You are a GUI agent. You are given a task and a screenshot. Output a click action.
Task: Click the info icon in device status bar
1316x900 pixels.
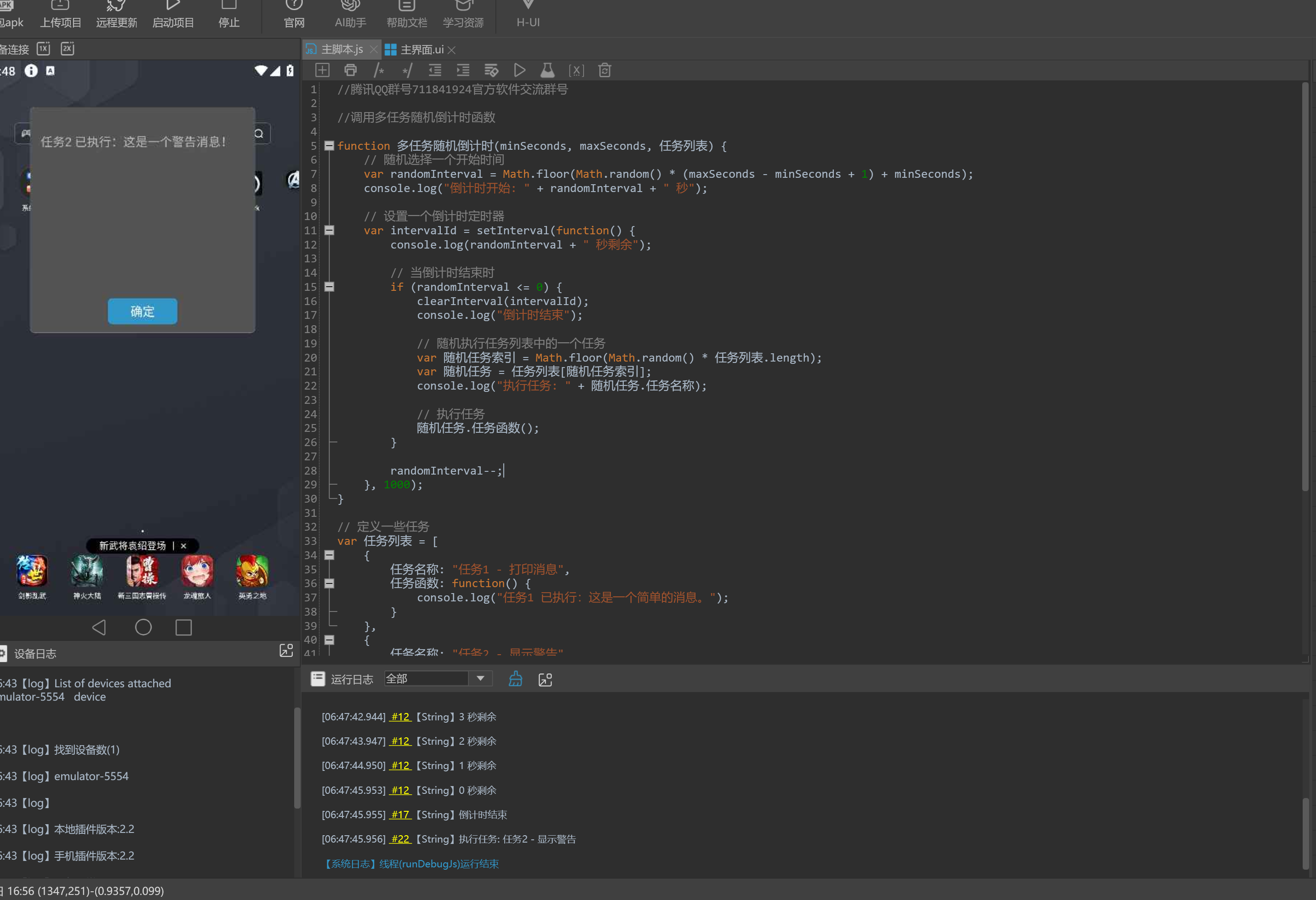(x=31, y=71)
